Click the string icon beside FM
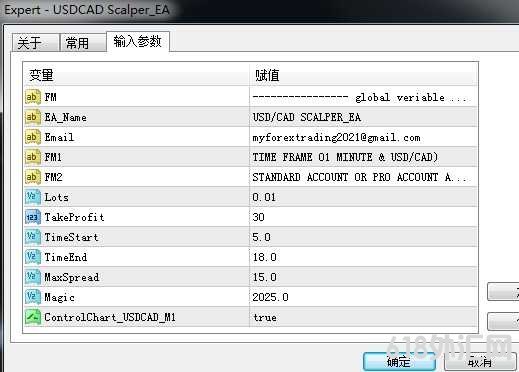This screenshot has height=372, width=519. click(33, 97)
